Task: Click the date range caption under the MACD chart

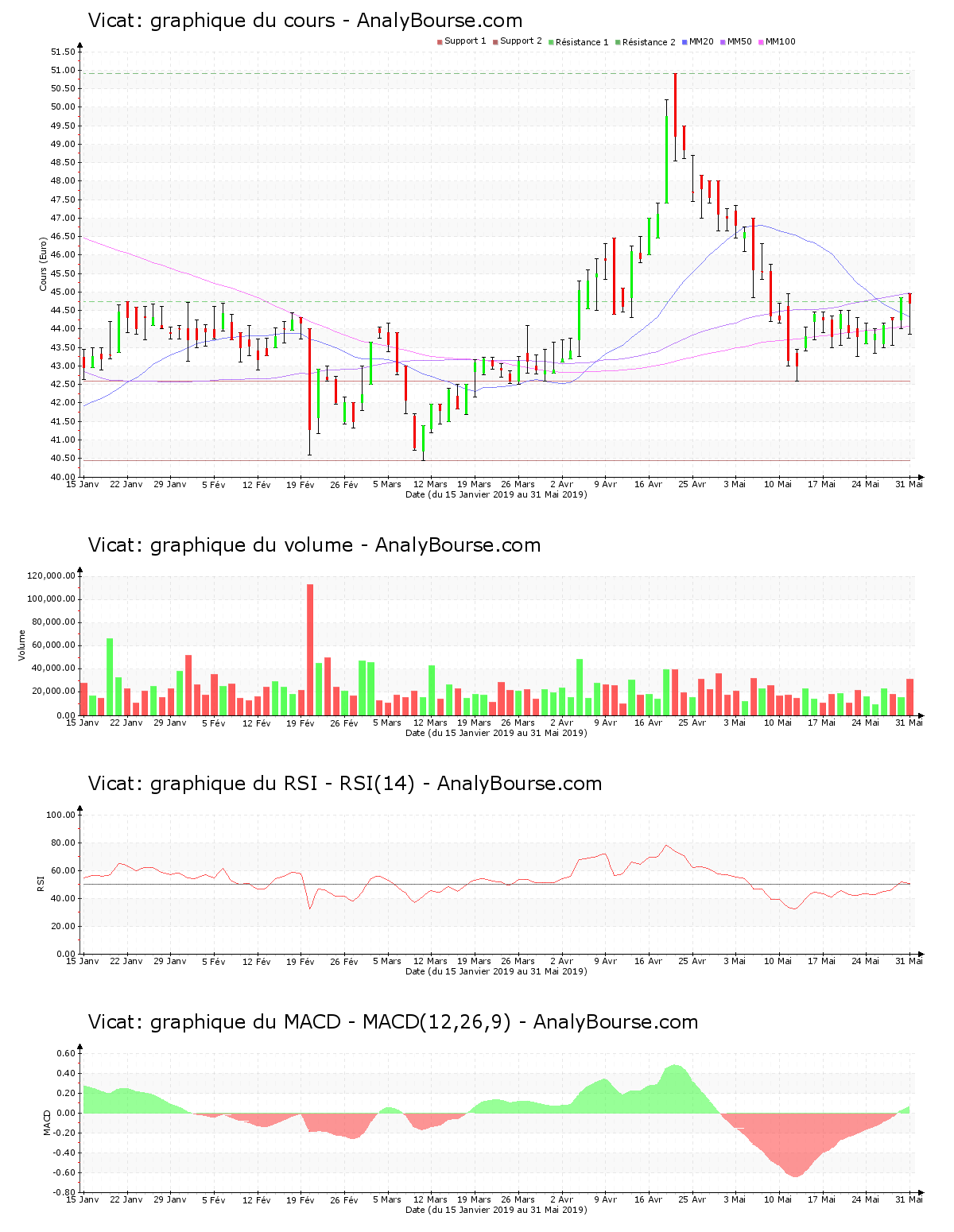Action: click(x=496, y=1210)
